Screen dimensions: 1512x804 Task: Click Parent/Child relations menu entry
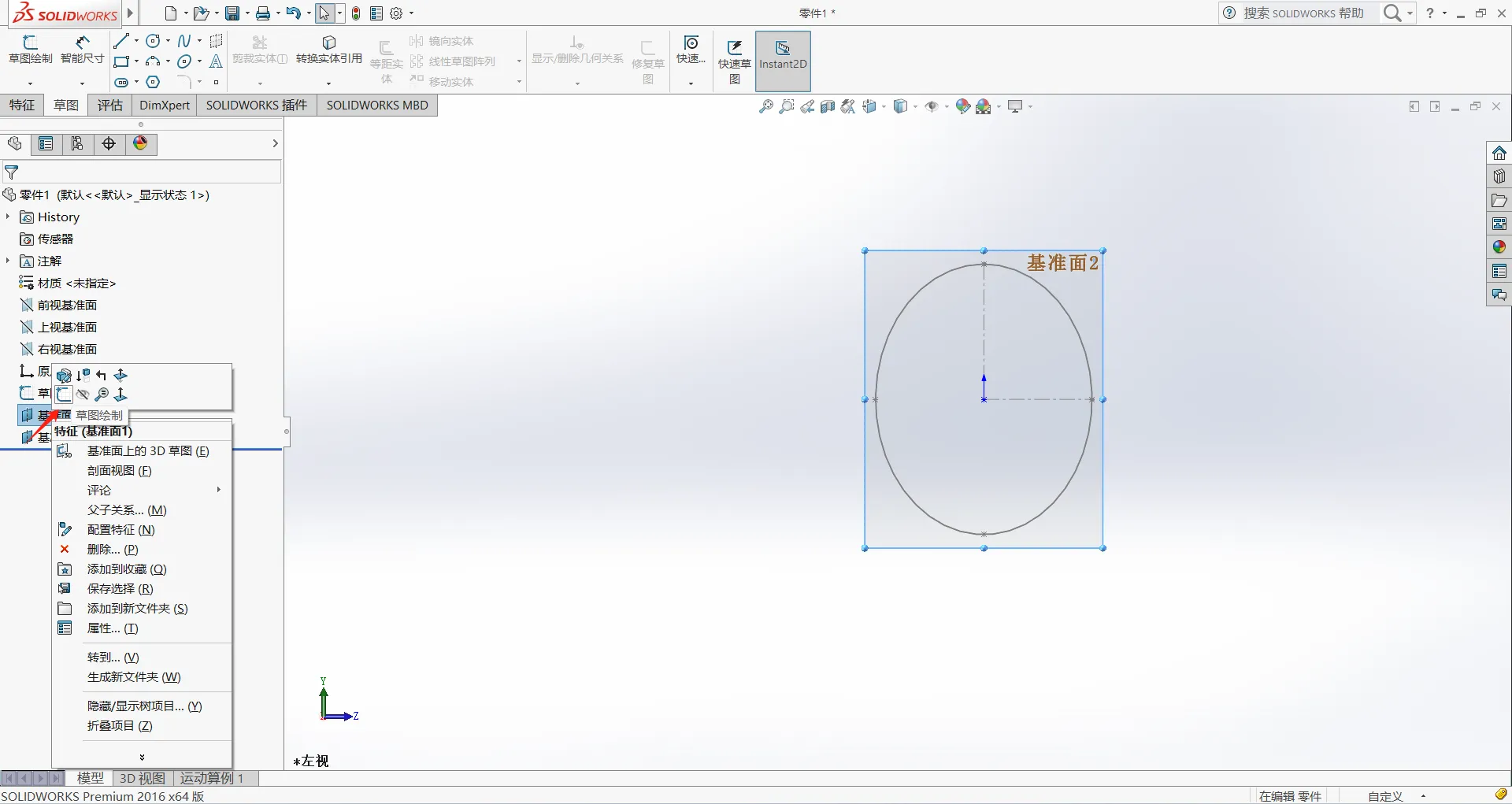point(126,510)
